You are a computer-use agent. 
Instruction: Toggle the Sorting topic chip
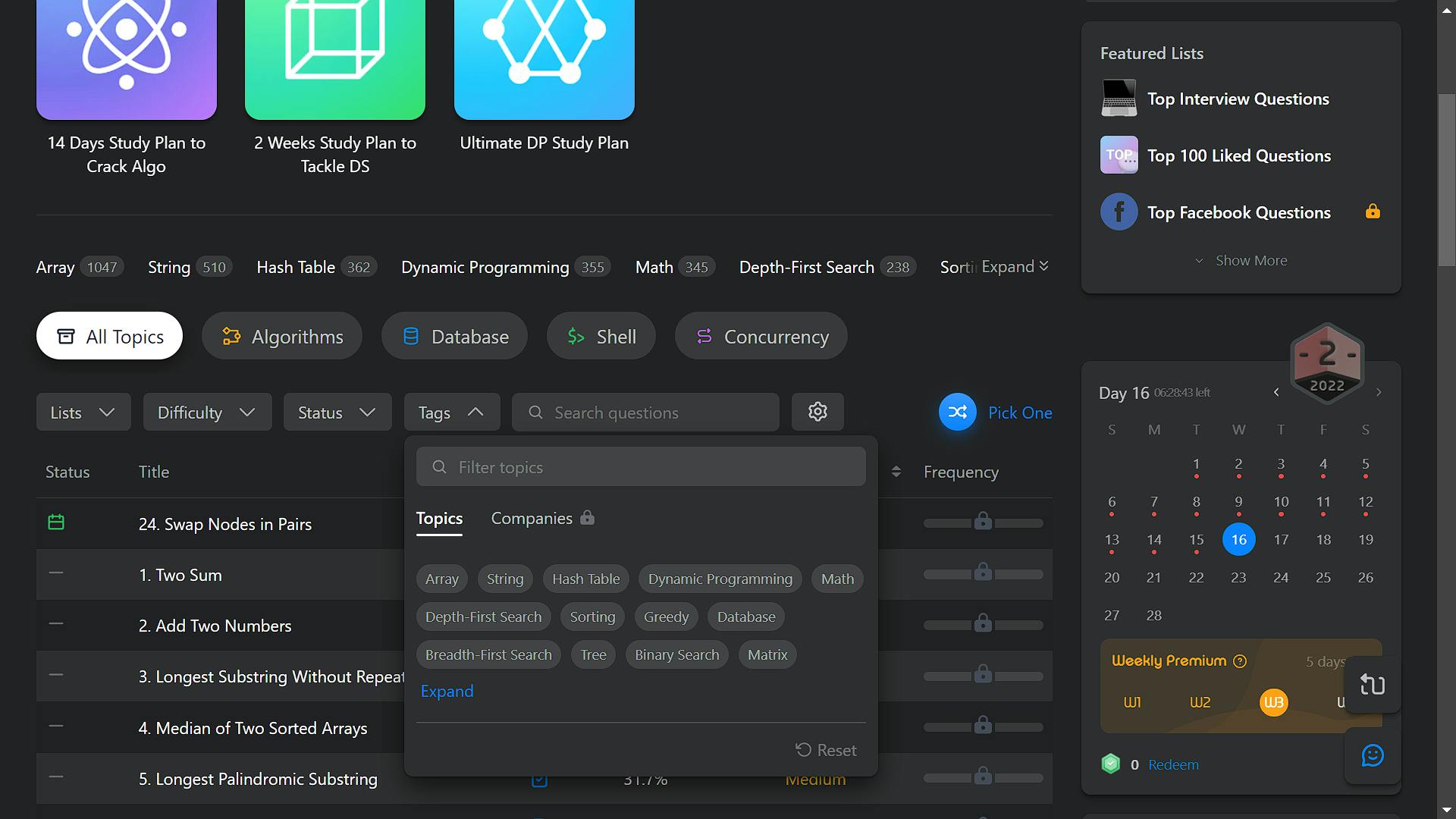(593, 617)
